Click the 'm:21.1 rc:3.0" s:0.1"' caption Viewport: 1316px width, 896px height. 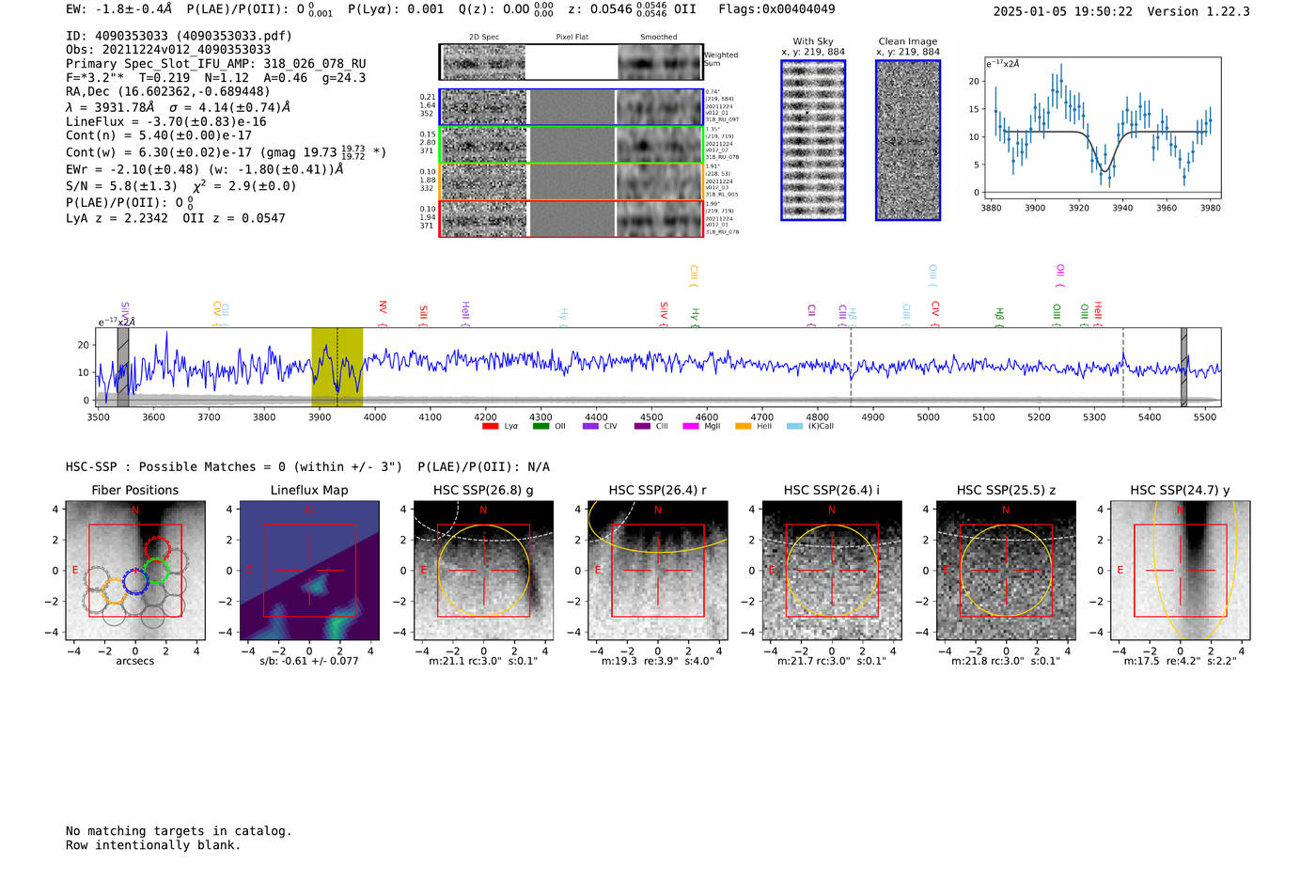coord(483,661)
